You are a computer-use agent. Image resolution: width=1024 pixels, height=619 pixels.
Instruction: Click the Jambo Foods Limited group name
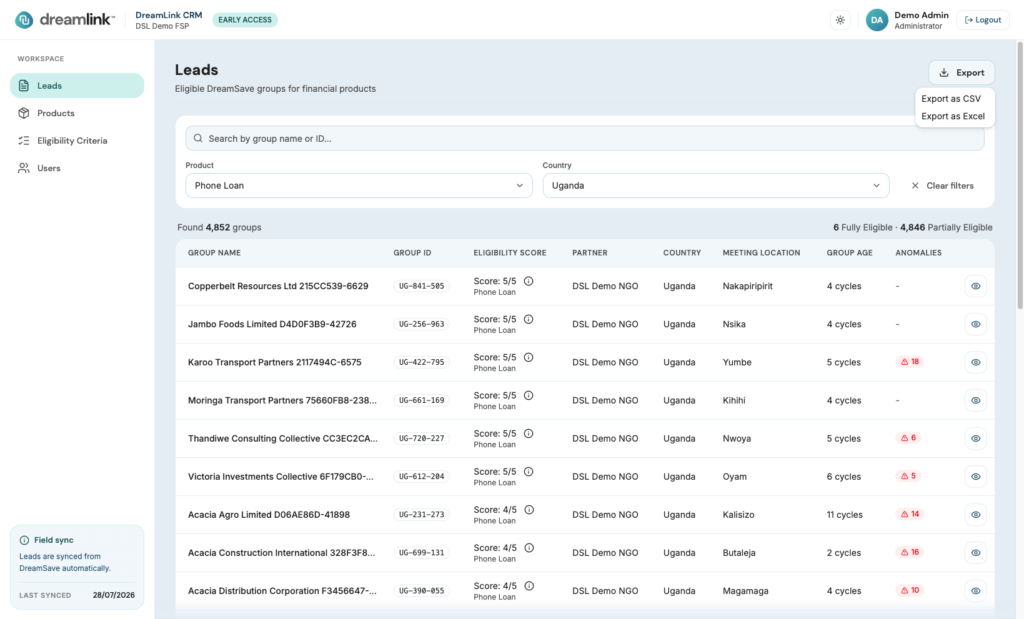(x=272, y=324)
